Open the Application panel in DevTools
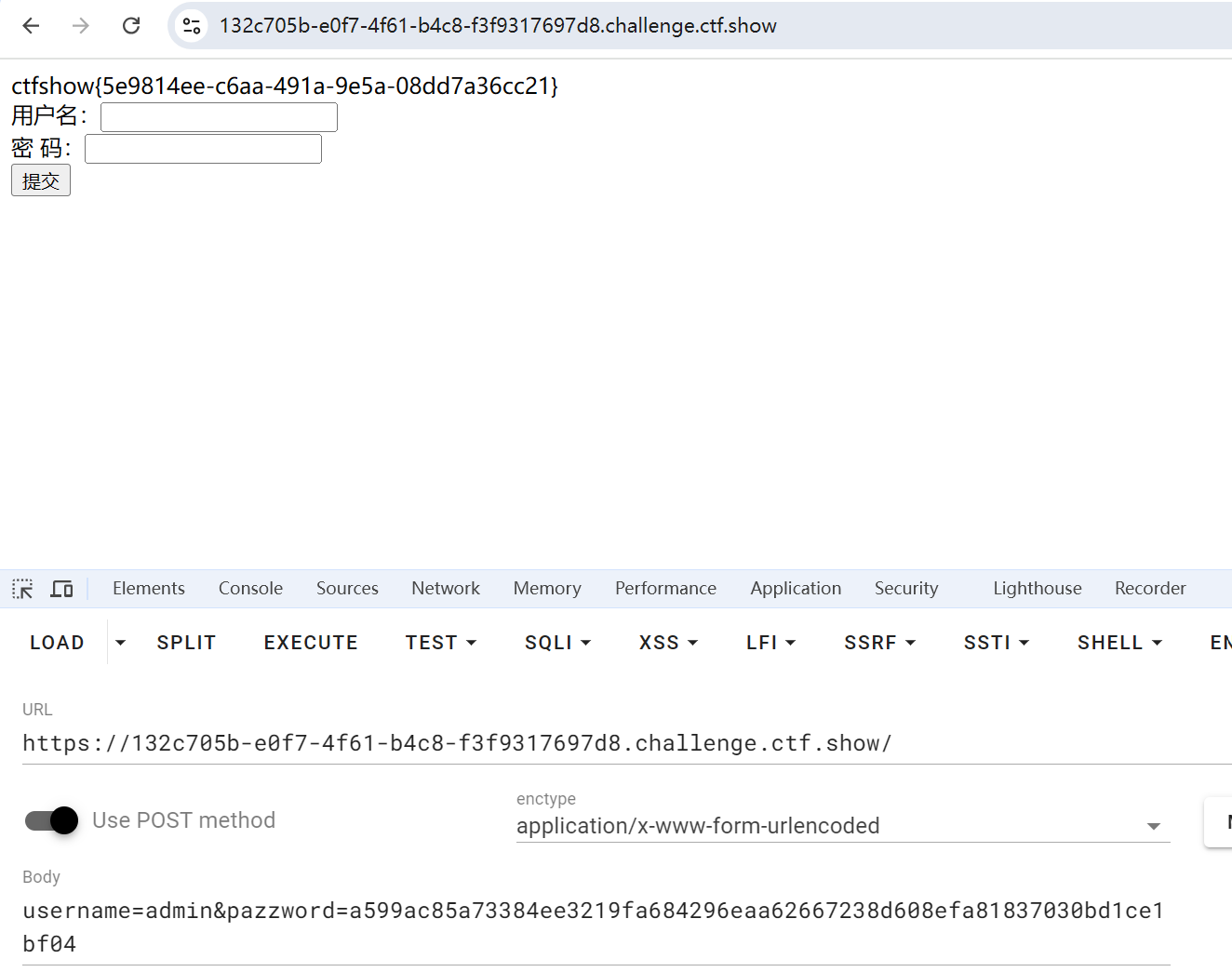The image size is (1232, 972). tap(796, 588)
